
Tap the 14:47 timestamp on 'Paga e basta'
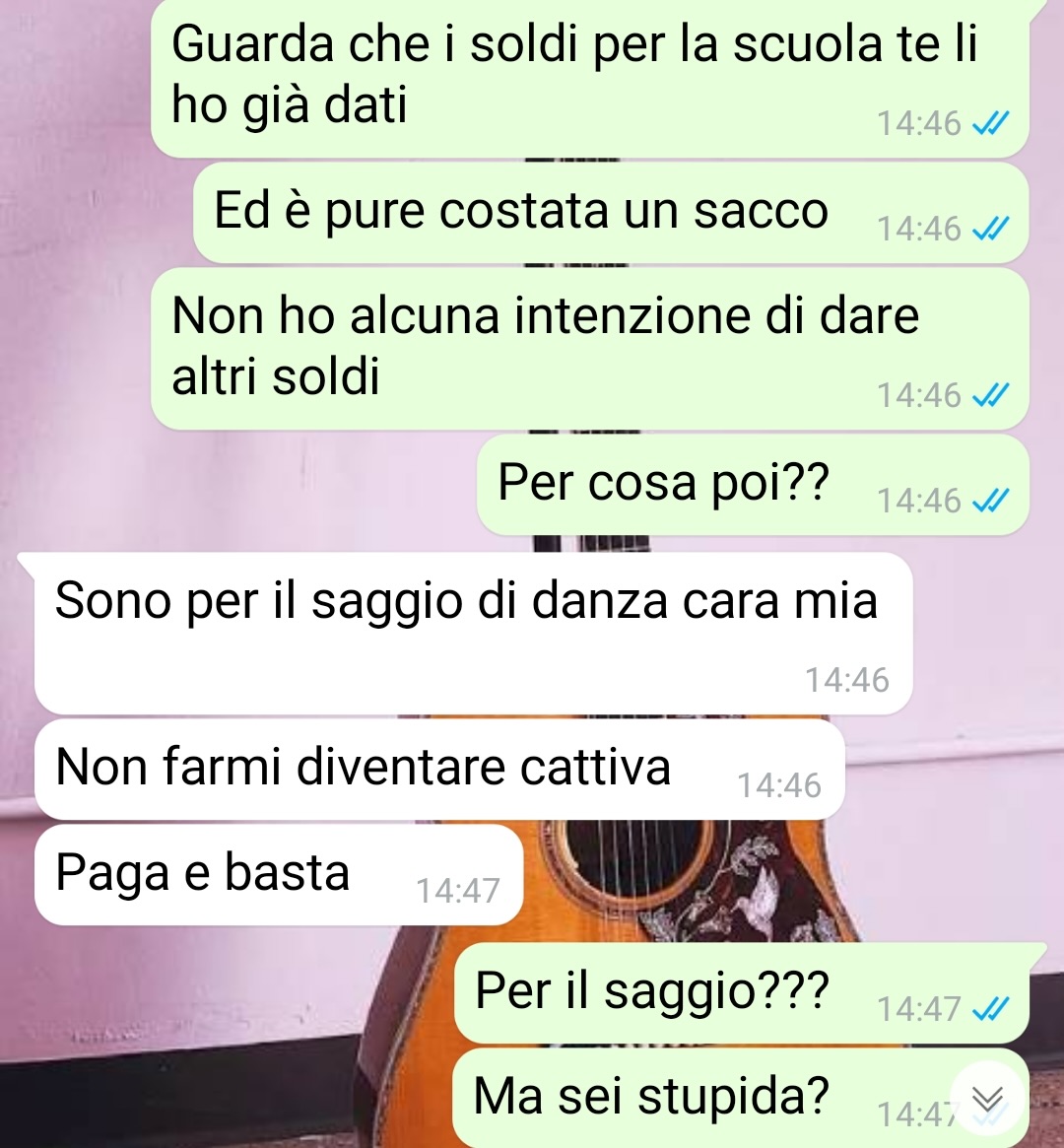click(458, 890)
